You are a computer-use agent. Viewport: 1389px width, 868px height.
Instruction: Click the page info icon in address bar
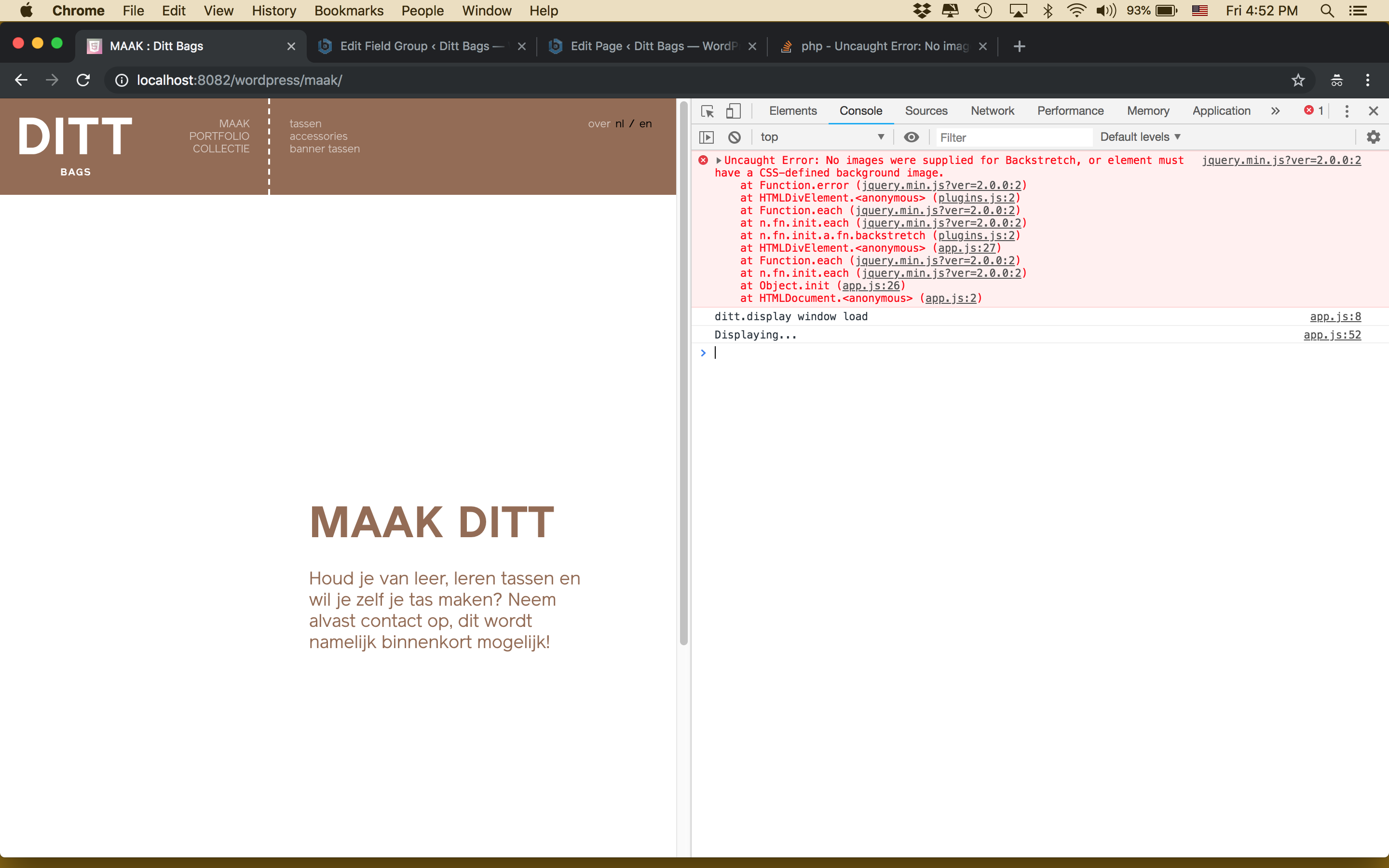point(121,81)
